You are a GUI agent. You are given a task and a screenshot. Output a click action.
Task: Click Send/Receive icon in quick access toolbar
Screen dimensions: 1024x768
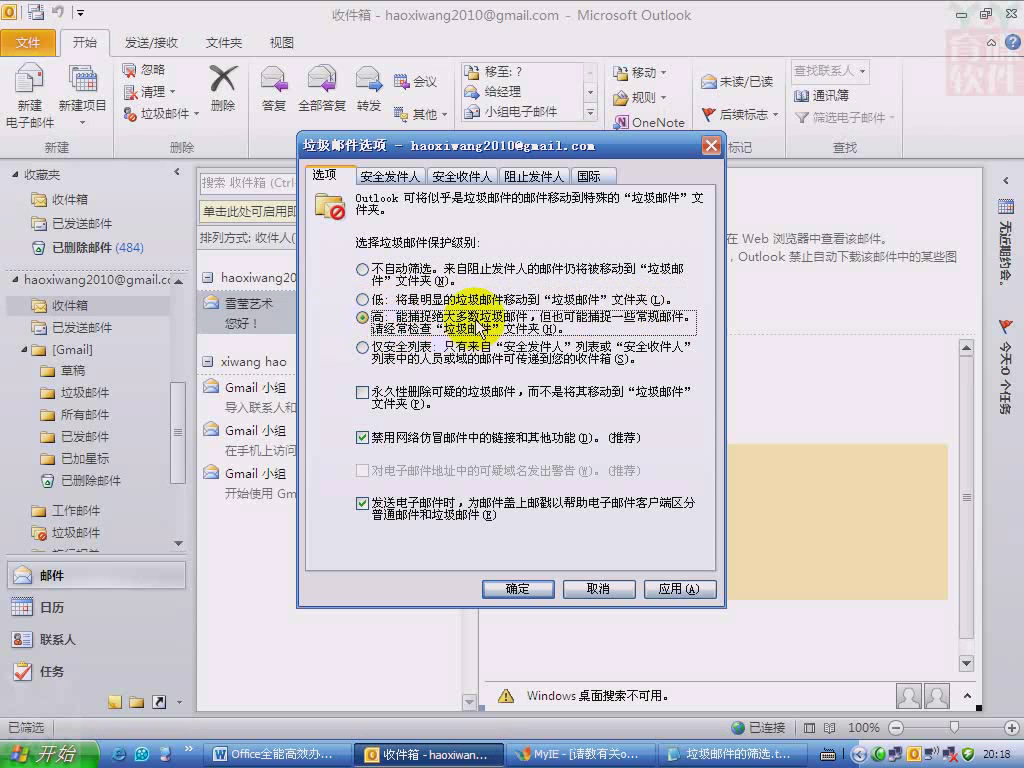click(x=35, y=12)
